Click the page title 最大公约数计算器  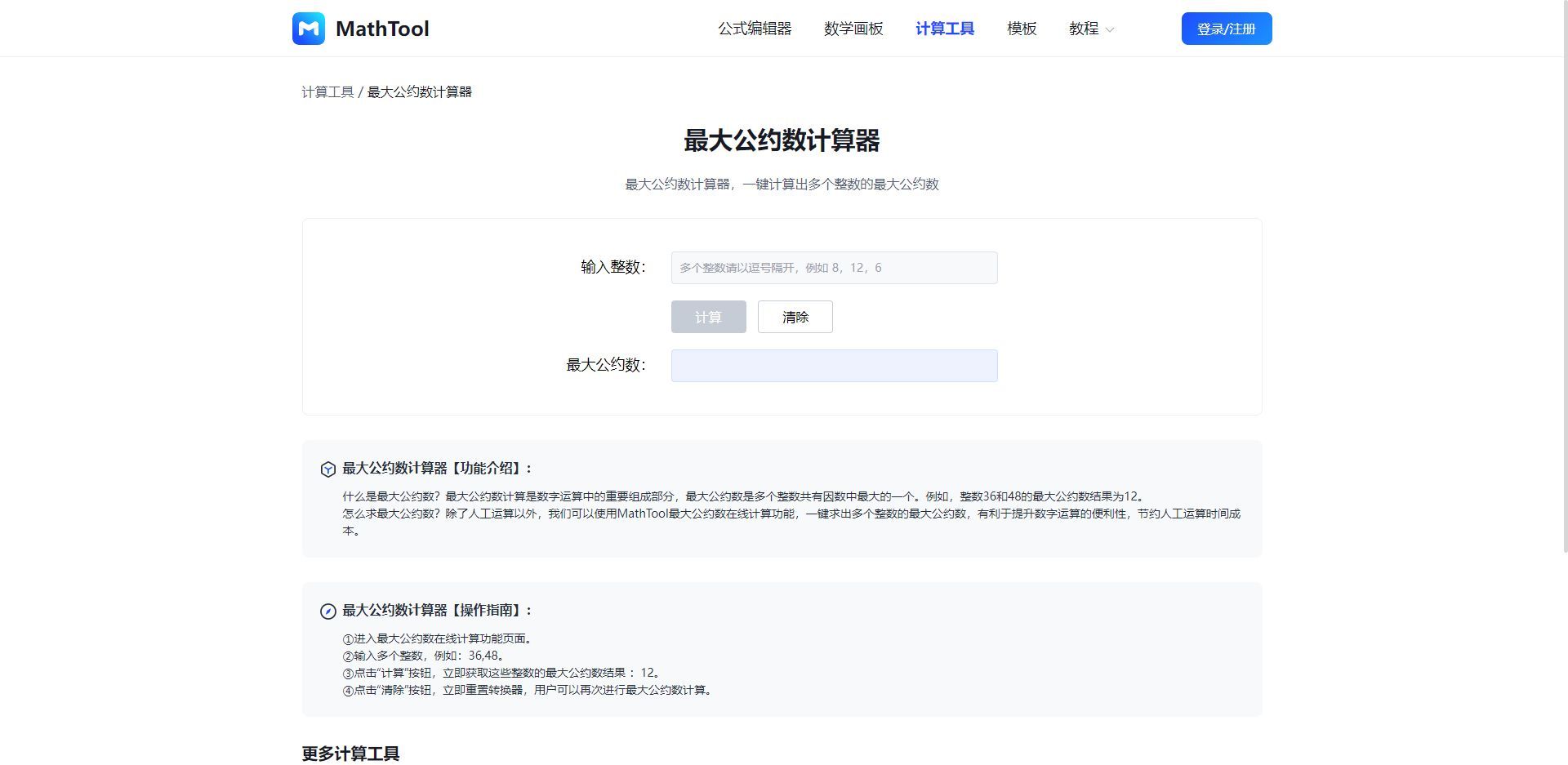coord(783,140)
